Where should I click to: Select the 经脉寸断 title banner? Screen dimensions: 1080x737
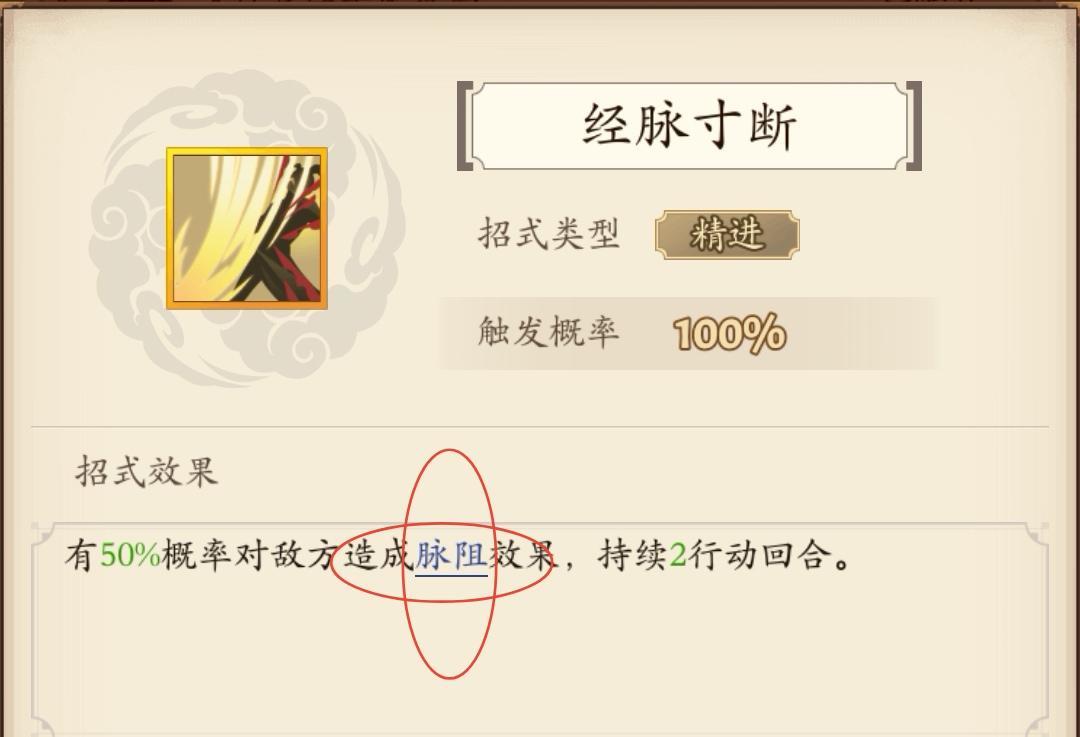click(x=689, y=126)
